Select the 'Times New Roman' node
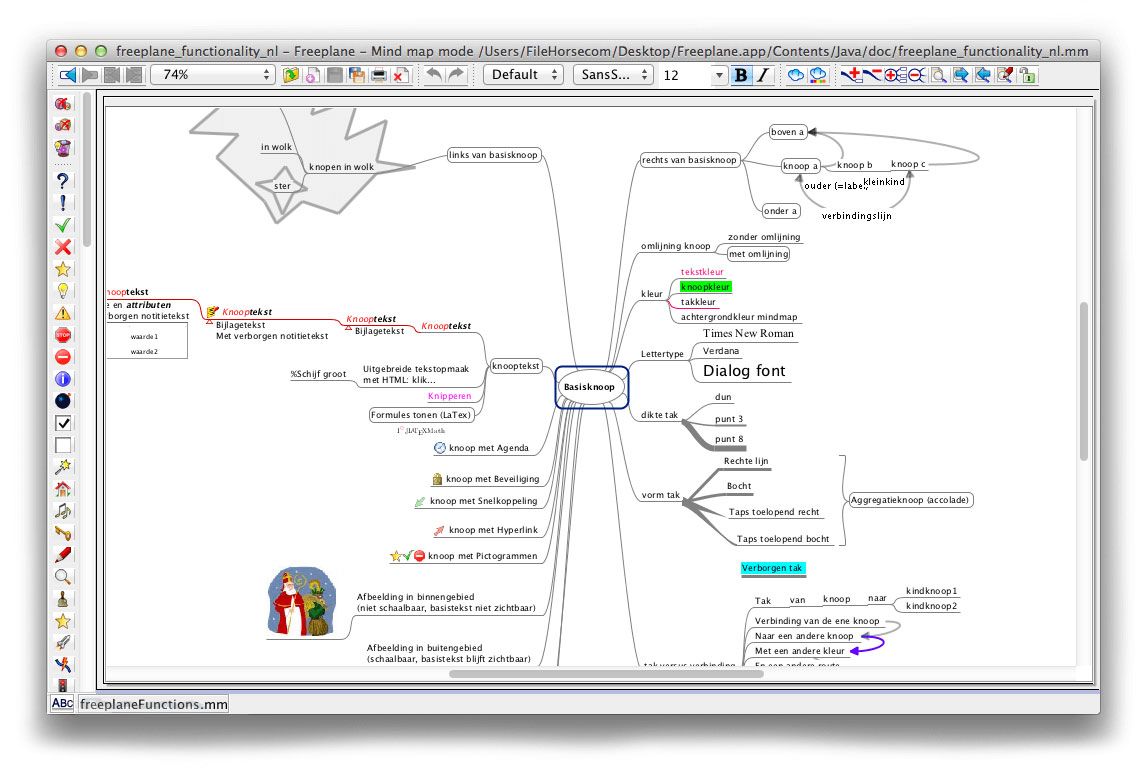This screenshot has width=1142, height=767. tap(748, 334)
